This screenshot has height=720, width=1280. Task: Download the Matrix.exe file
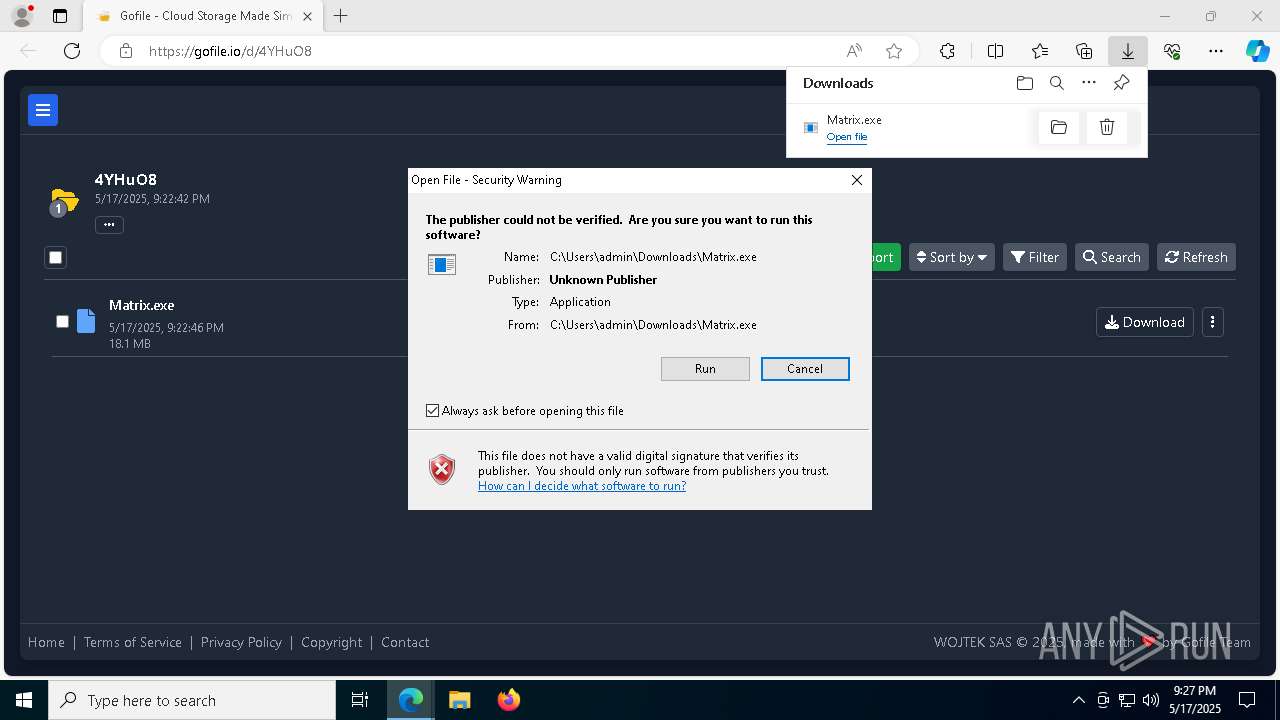click(1145, 322)
